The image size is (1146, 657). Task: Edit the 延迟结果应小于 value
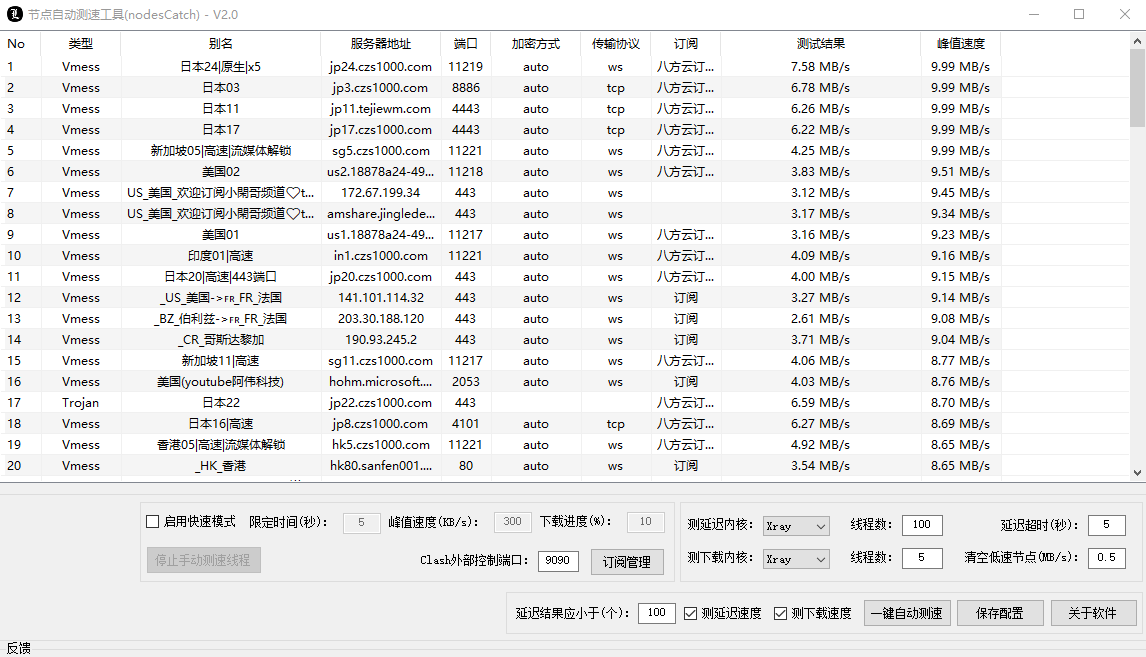pyautogui.click(x=656, y=613)
